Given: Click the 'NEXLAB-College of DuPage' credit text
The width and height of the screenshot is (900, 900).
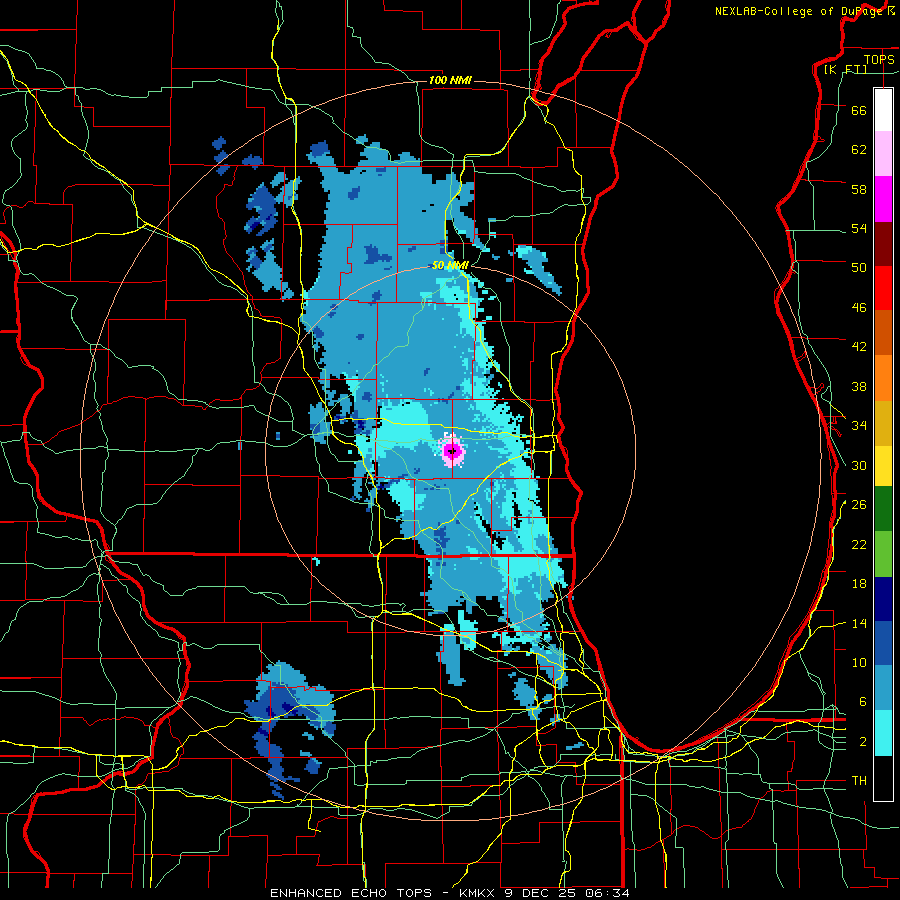Looking at the screenshot, I should (x=799, y=11).
